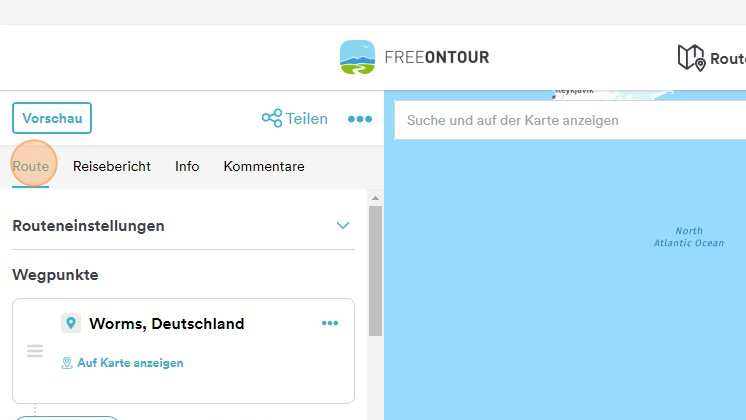Switch to the Route tab
This screenshot has height=420, width=746.
tap(30, 166)
